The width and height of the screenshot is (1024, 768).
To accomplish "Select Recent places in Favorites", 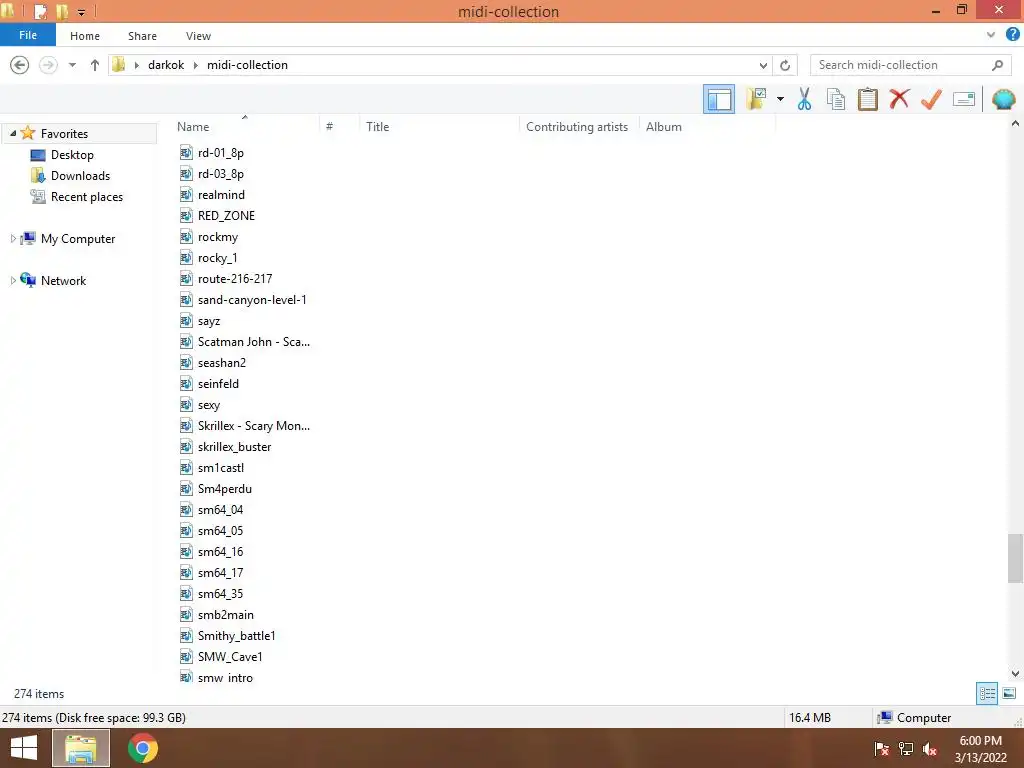I will [86, 197].
